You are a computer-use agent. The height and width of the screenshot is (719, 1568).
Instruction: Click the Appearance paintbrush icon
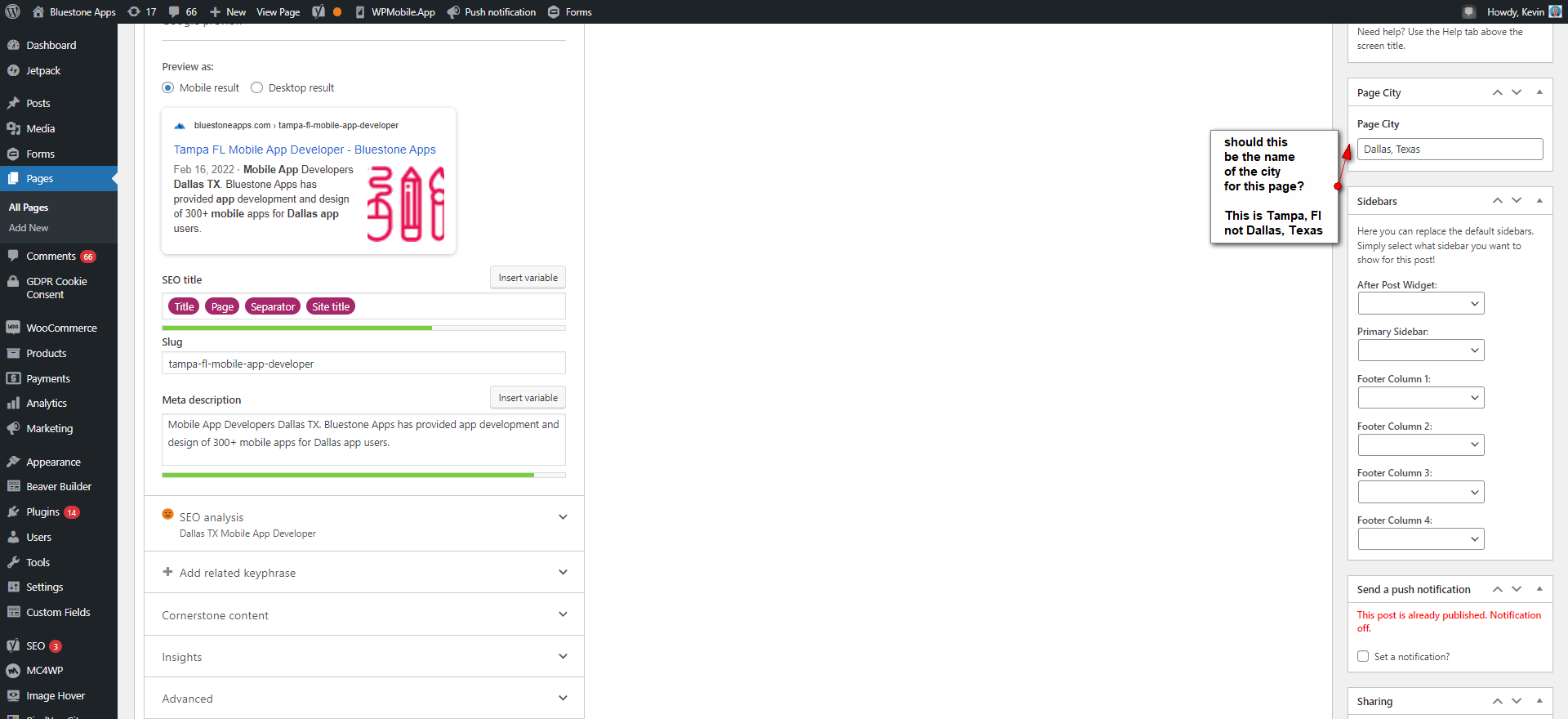(x=13, y=462)
